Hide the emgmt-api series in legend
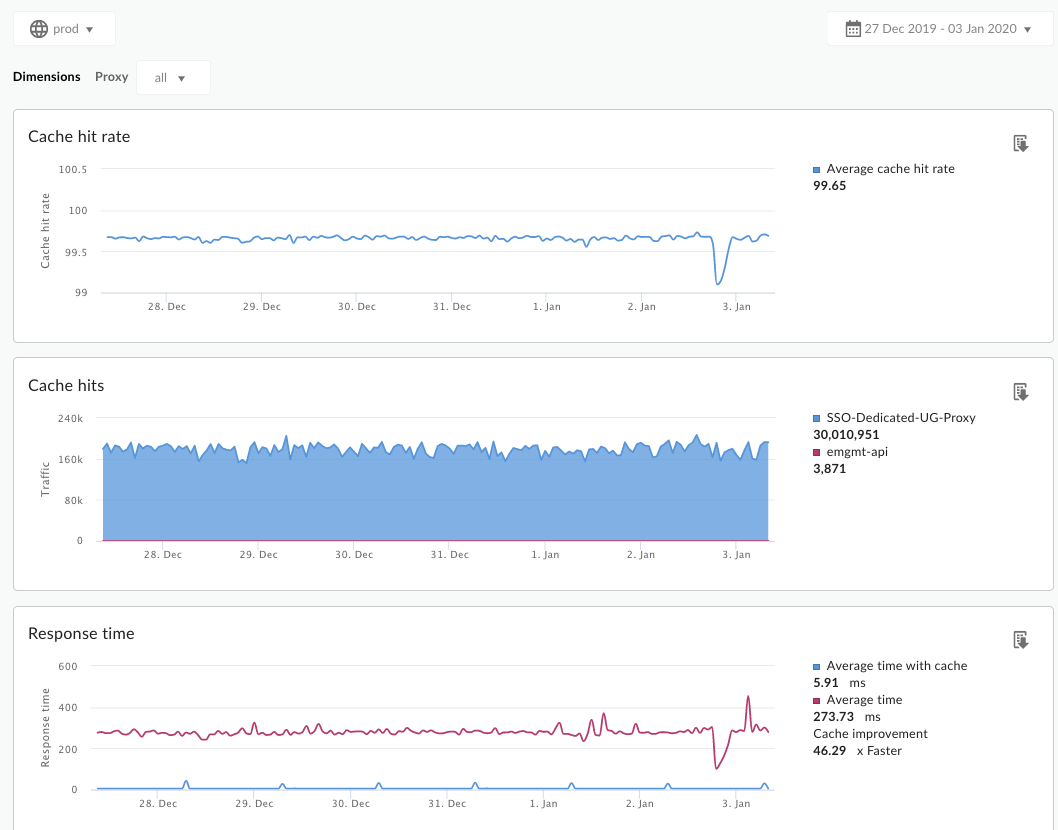This screenshot has height=830, width=1058. [856, 452]
